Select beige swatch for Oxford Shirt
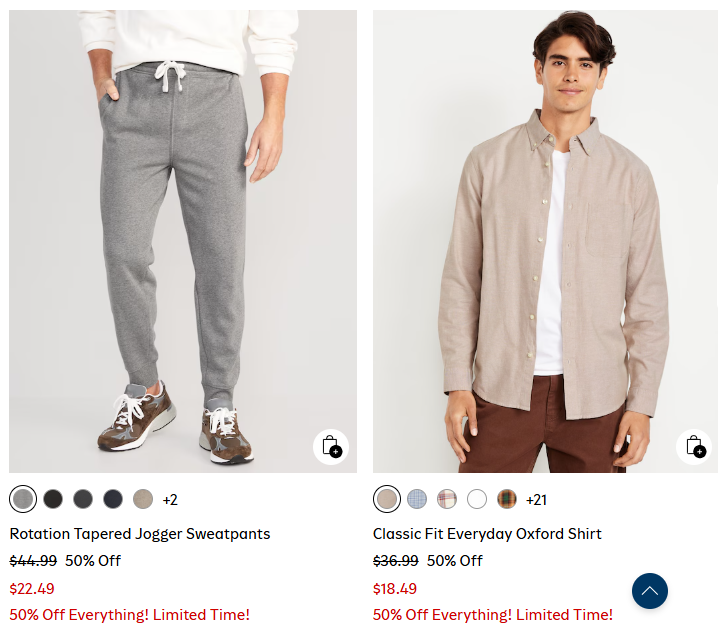718x624 pixels. (x=387, y=499)
